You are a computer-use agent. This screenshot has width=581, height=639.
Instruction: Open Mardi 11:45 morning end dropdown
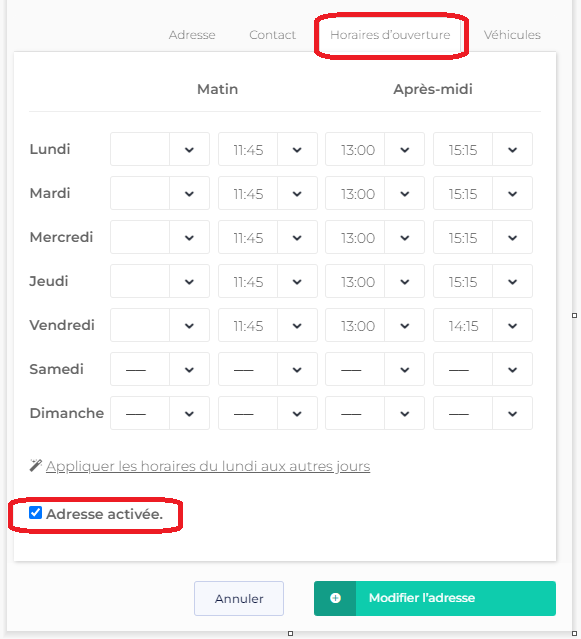(x=297, y=193)
